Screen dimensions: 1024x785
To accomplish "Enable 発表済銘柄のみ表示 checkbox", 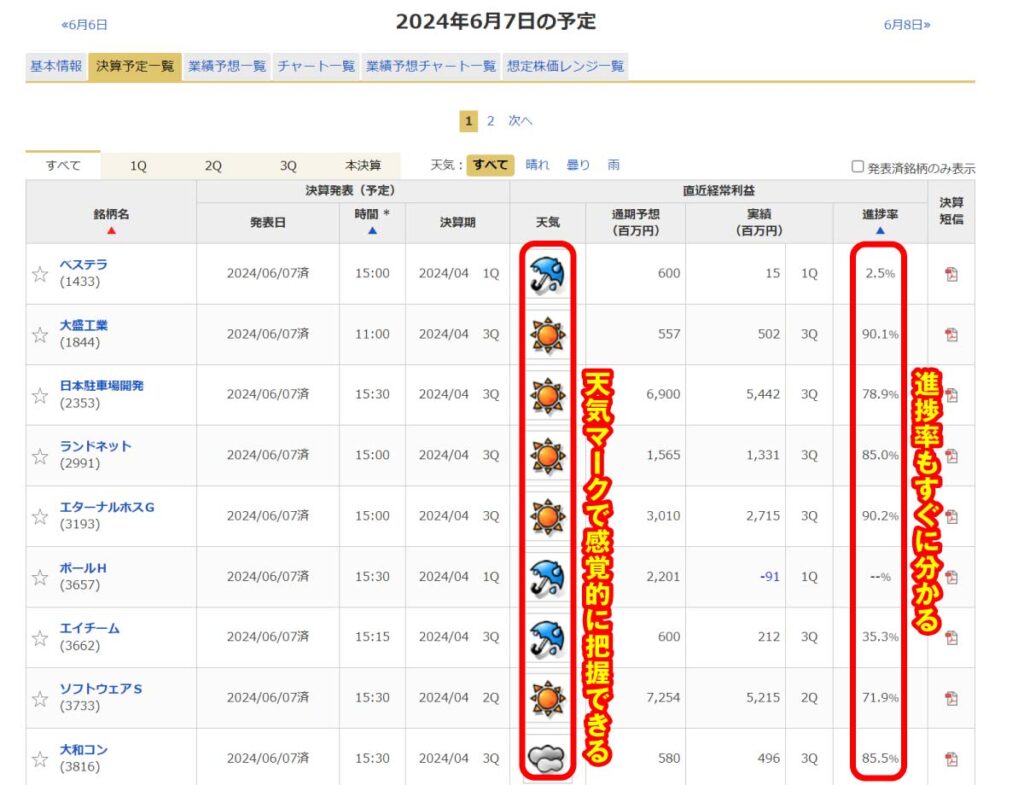I will coord(857,167).
